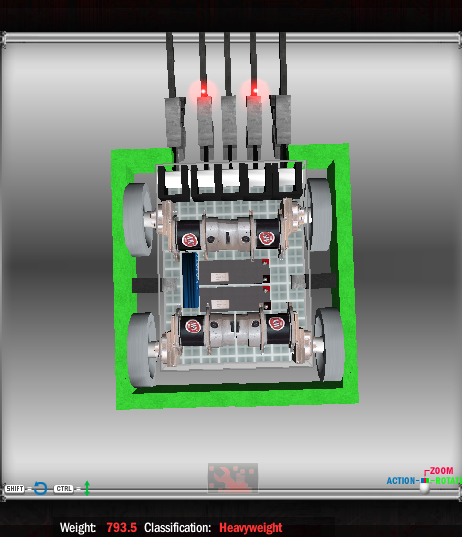Select the lower black control board
This screenshot has height=537, width=462.
click(234, 299)
